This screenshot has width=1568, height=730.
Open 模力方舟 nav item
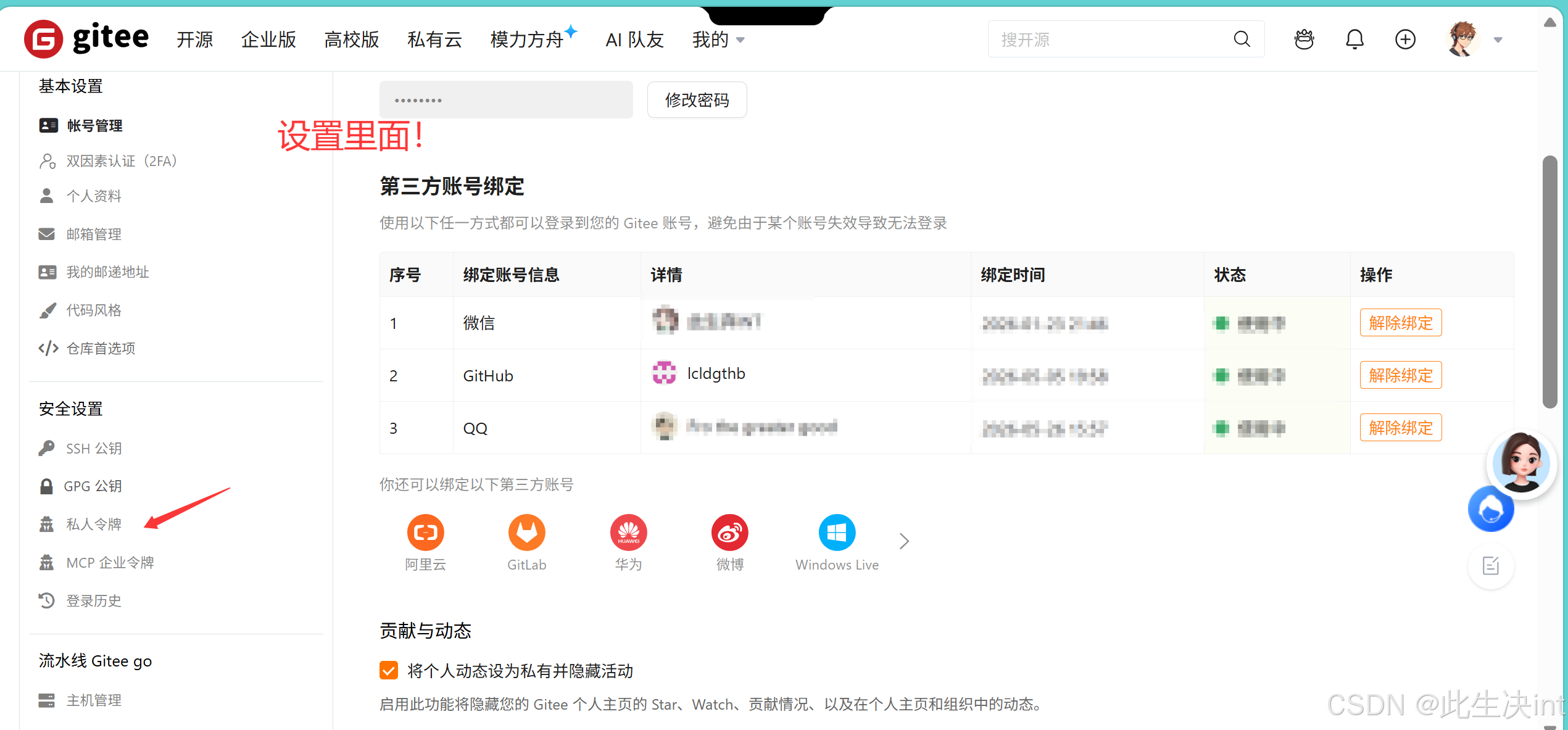pos(533,38)
